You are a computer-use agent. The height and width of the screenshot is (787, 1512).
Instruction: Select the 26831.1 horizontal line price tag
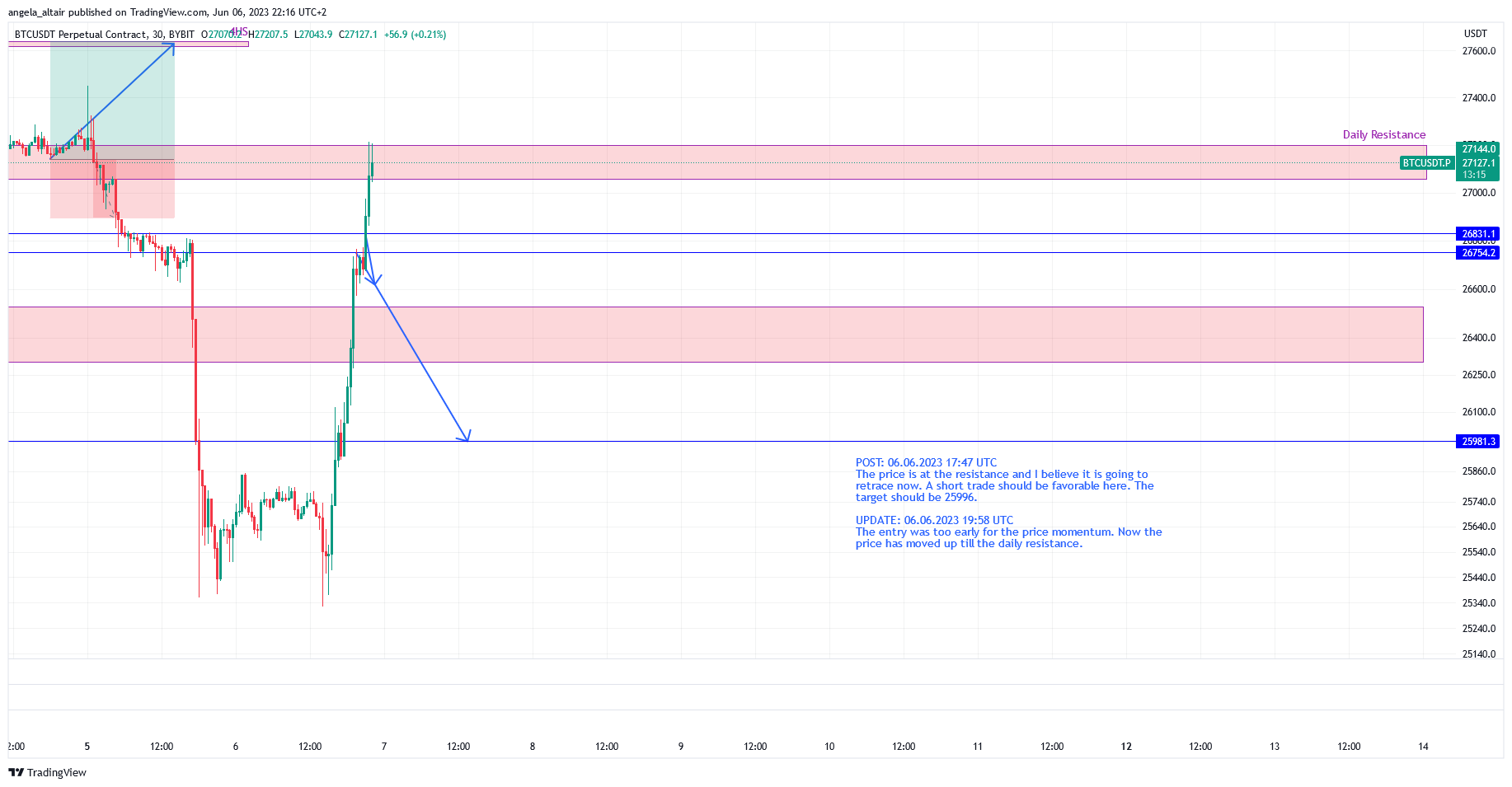tap(1478, 234)
